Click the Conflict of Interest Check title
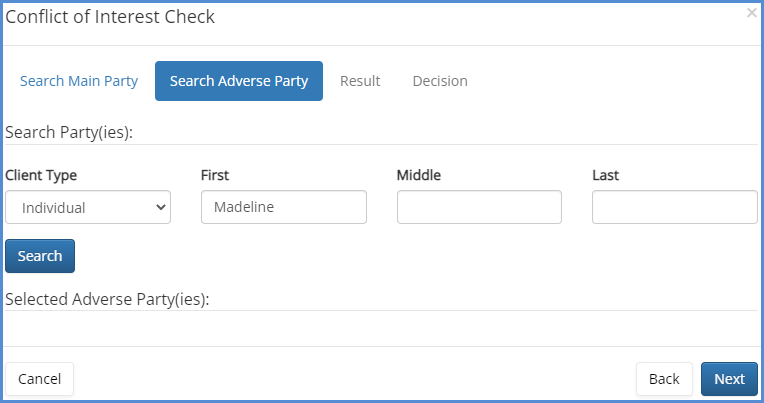The height and width of the screenshot is (403, 764). tap(110, 17)
